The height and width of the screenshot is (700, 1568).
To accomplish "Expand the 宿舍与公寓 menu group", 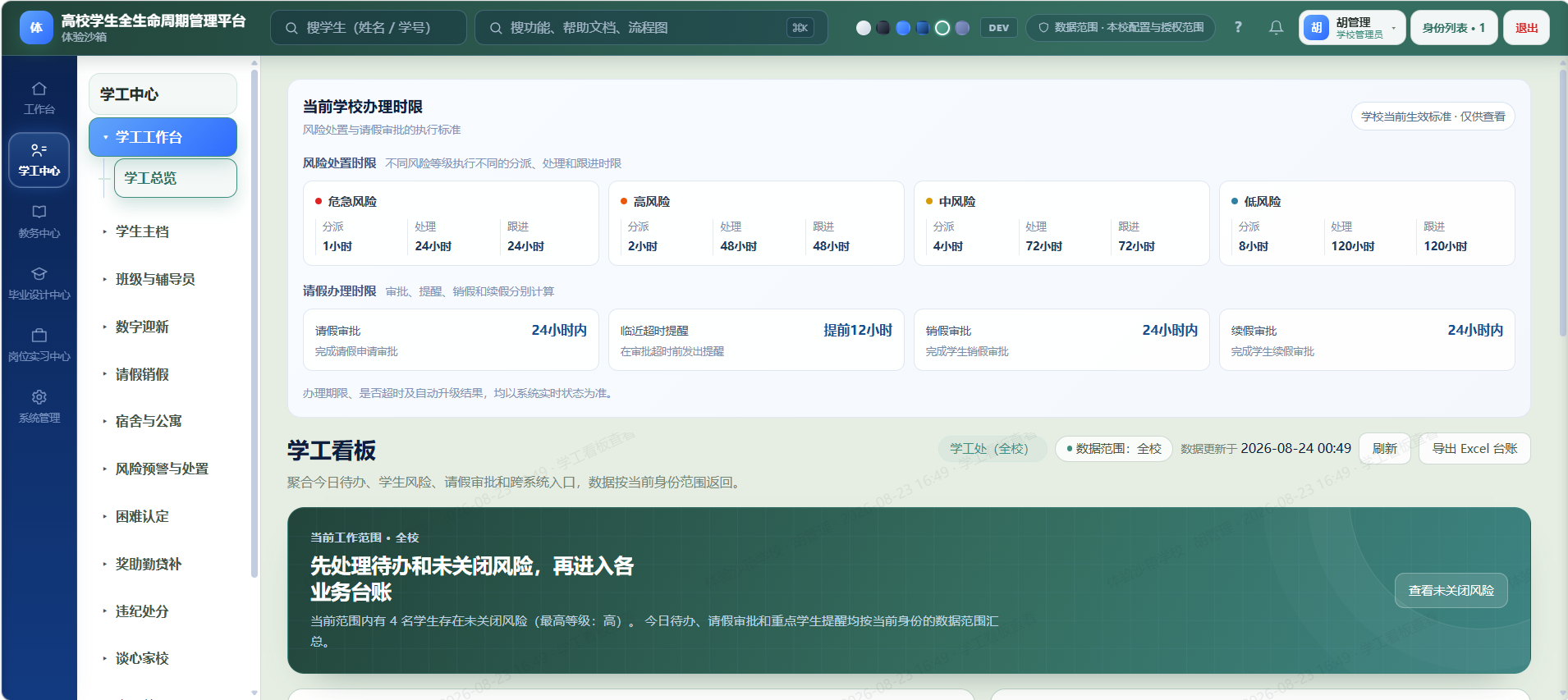I will point(163,421).
